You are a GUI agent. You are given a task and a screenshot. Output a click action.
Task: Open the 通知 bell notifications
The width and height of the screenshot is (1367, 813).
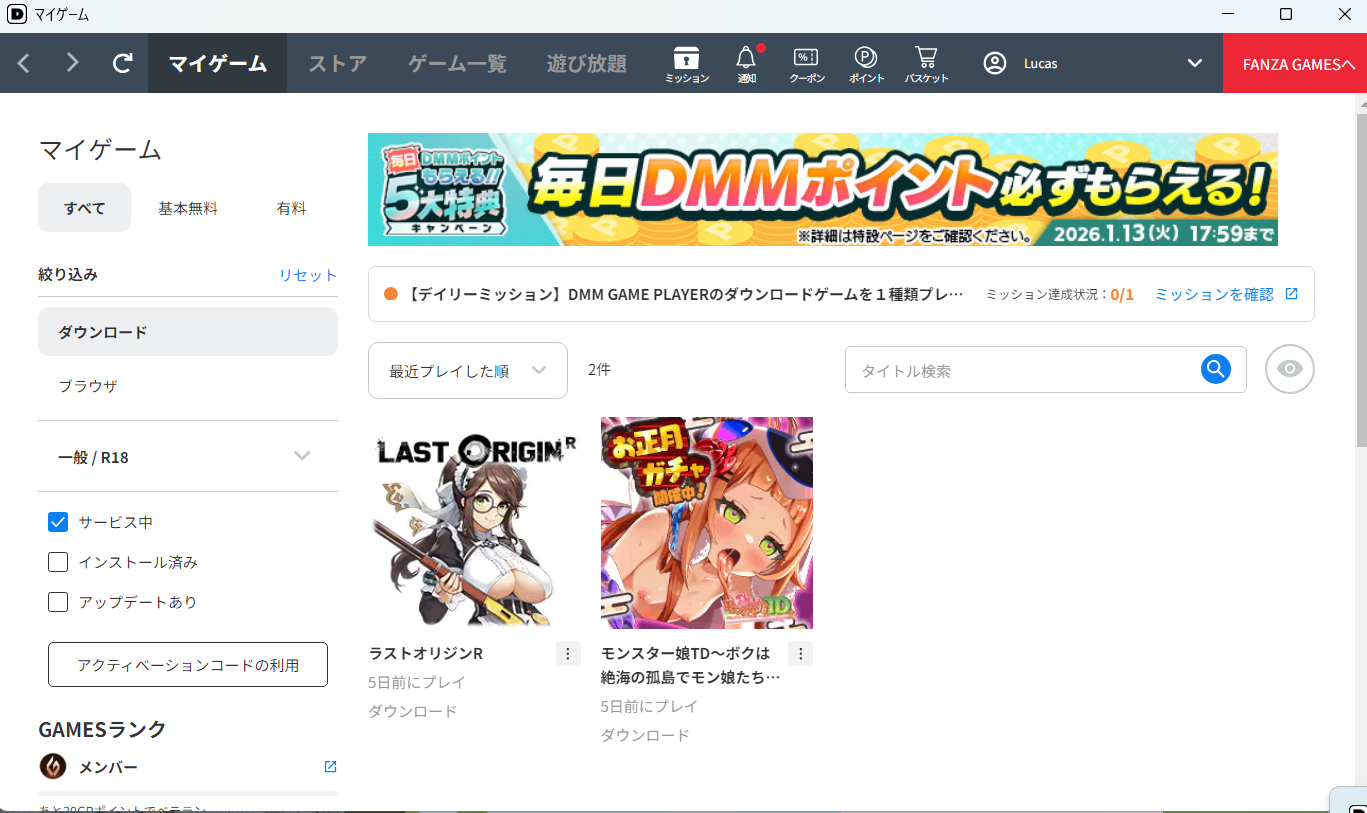pos(747,64)
